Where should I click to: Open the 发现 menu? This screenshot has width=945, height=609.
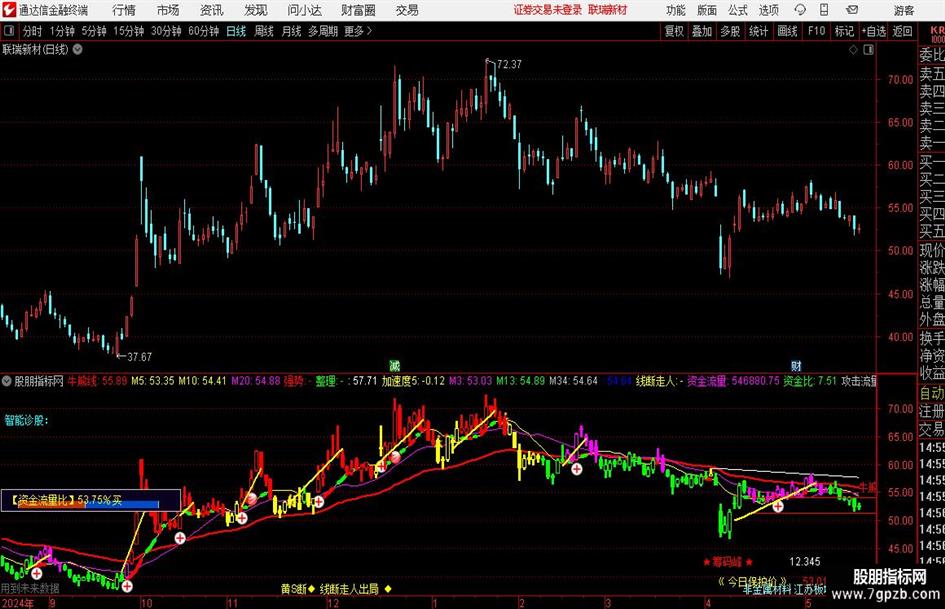point(256,10)
